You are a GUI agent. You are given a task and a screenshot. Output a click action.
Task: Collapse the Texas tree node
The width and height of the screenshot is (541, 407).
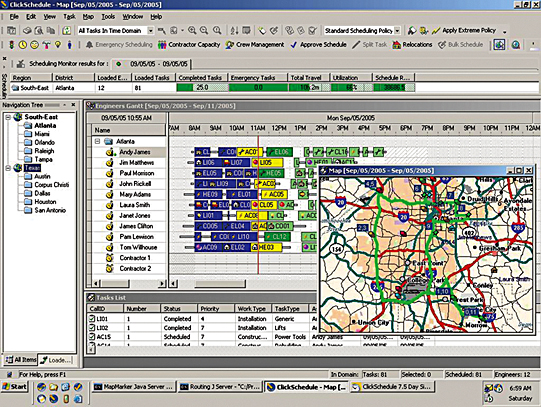coord(8,168)
